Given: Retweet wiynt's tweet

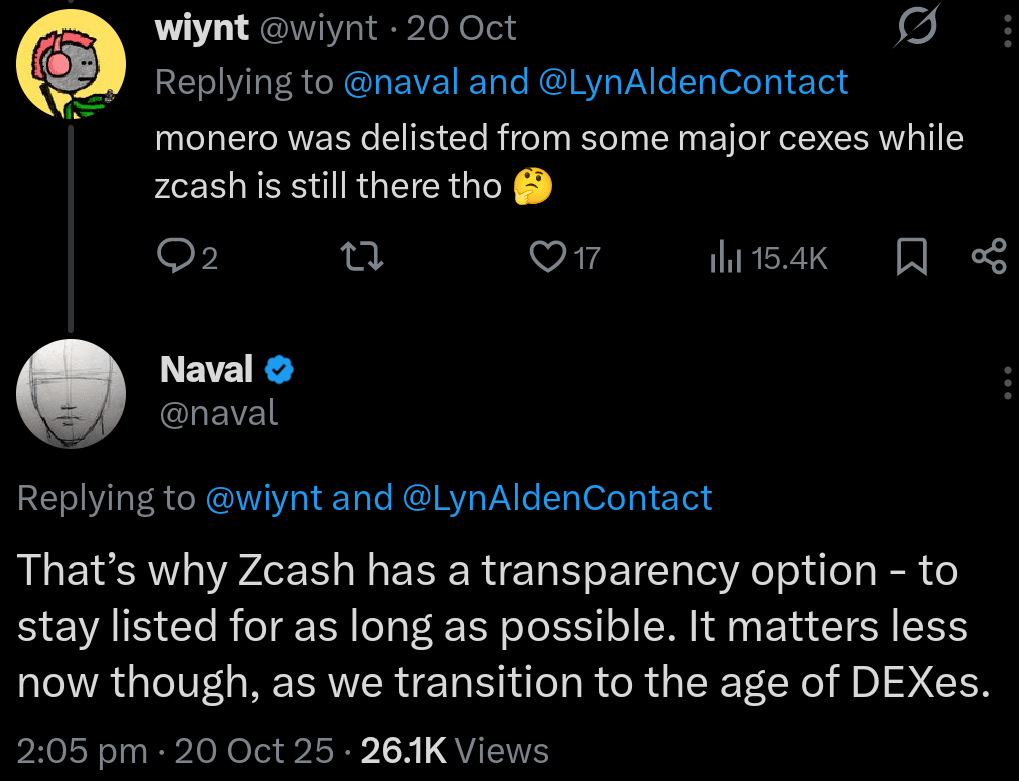Looking at the screenshot, I should click(x=363, y=258).
